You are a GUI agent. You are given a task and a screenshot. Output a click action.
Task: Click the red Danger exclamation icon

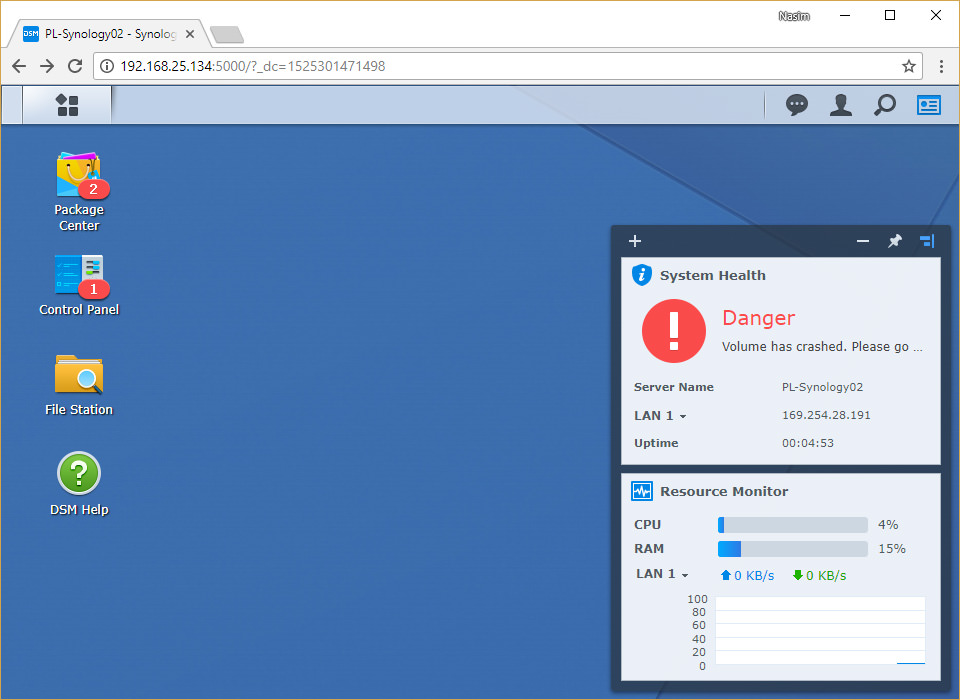click(x=673, y=331)
